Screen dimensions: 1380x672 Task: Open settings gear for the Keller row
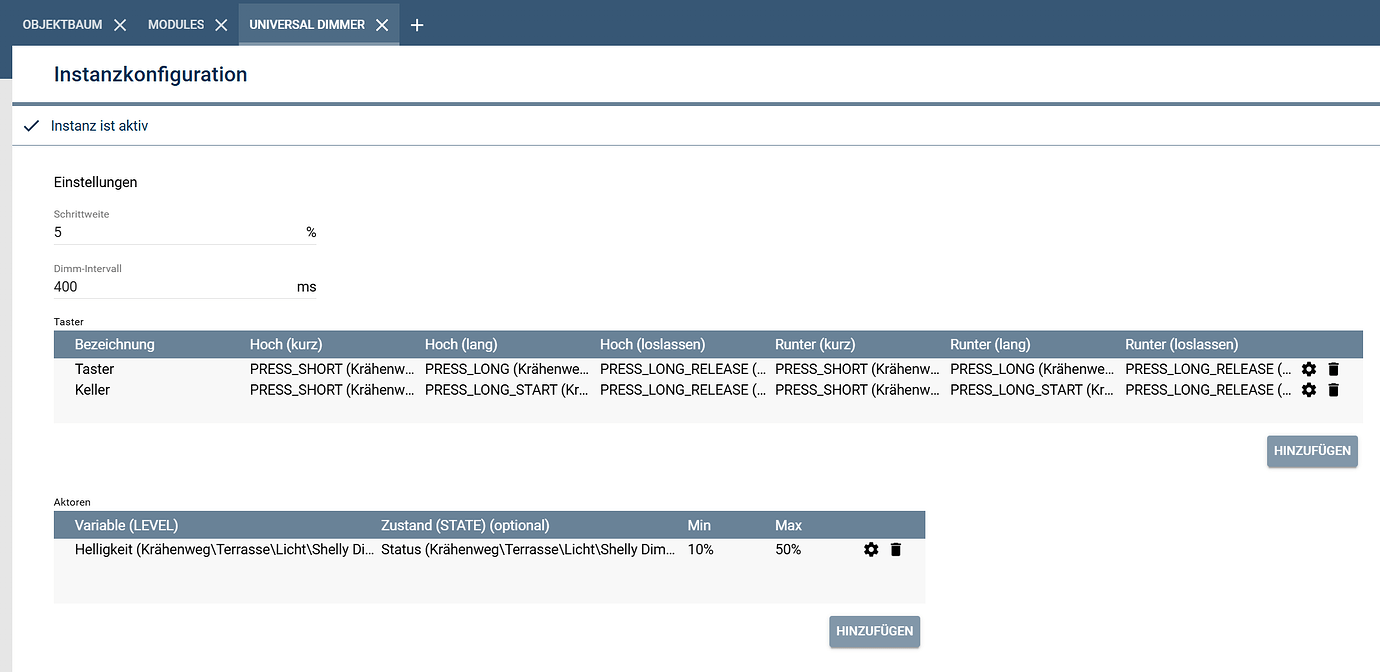[x=1309, y=390]
